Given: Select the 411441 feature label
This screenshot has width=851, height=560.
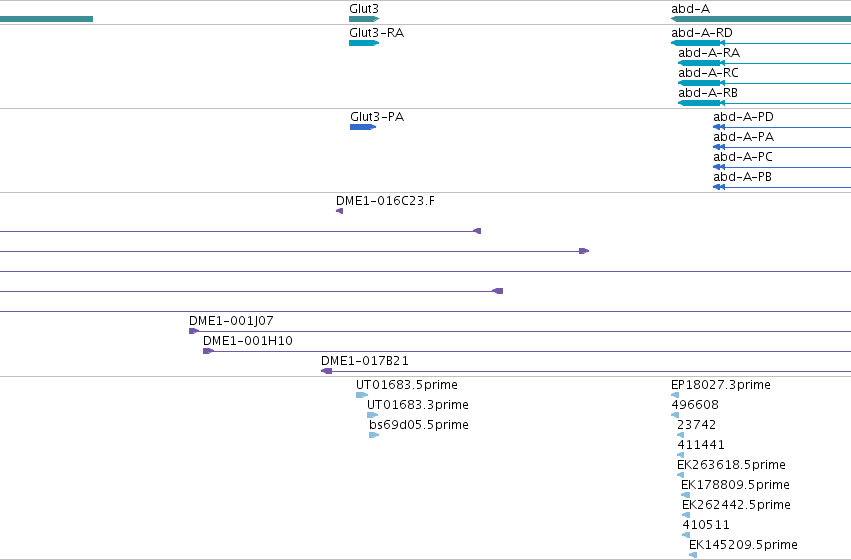Looking at the screenshot, I should (701, 445).
